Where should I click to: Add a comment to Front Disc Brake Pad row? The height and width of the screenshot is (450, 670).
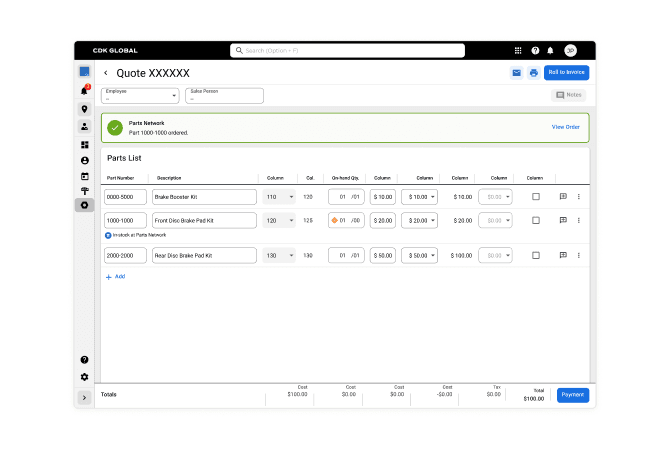click(x=563, y=221)
